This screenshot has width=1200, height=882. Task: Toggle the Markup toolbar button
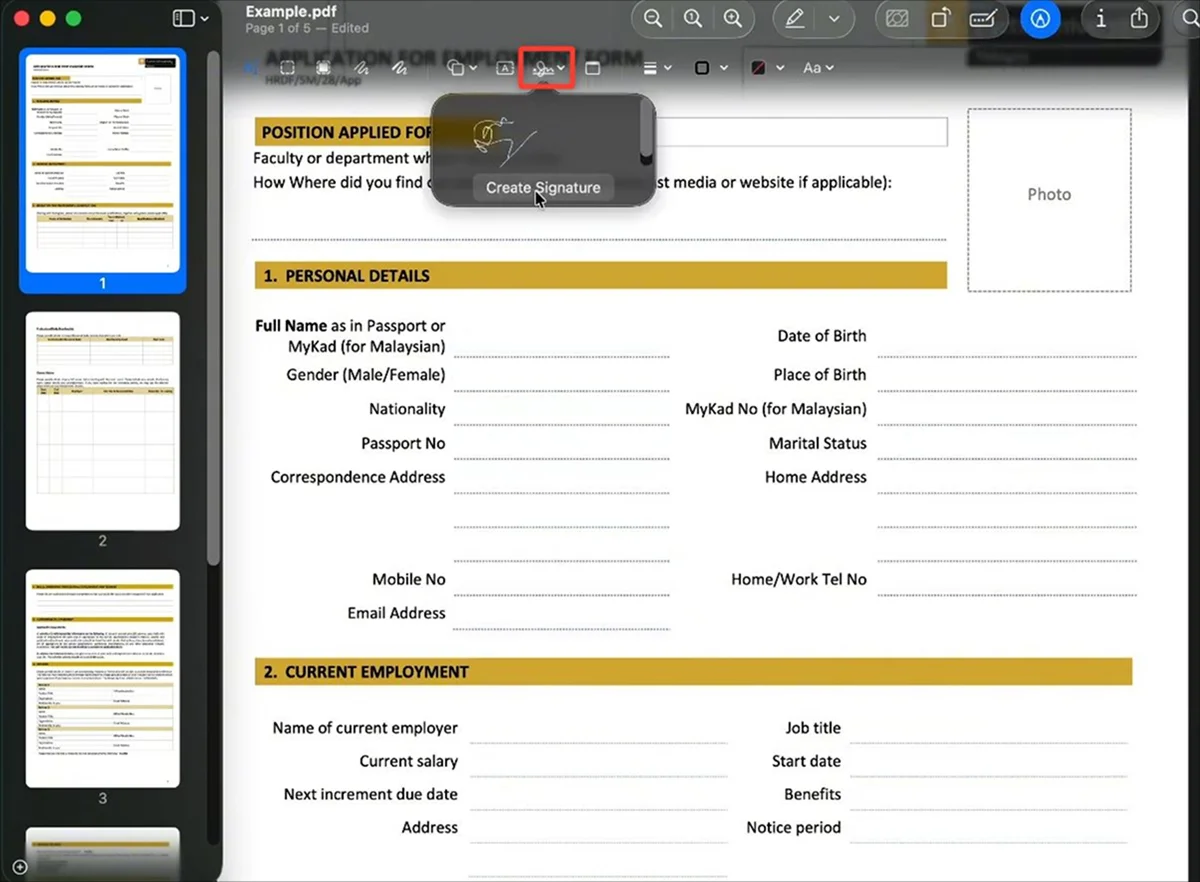[x=1041, y=19]
